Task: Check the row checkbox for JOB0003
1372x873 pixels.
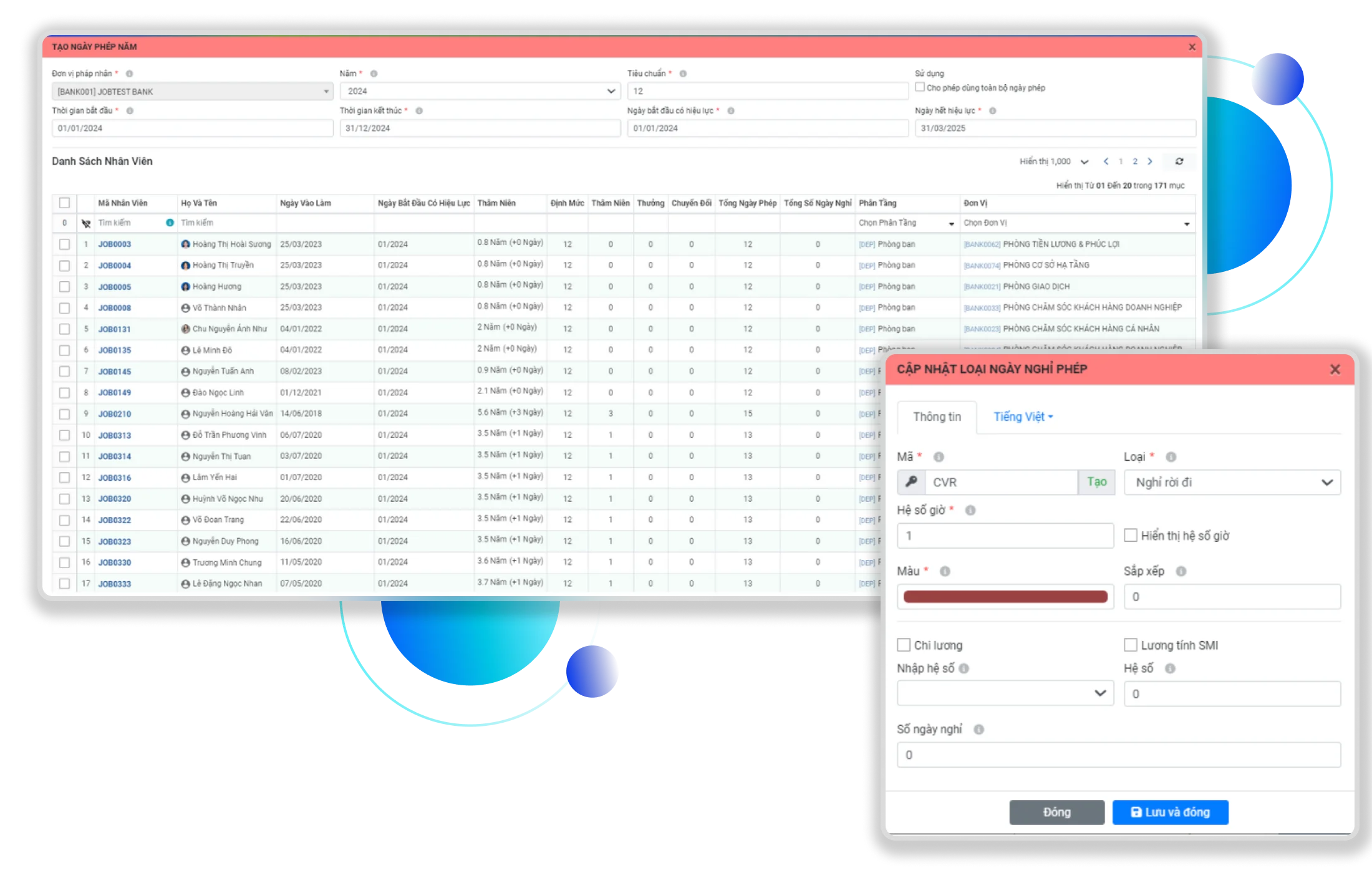Action: tap(64, 244)
